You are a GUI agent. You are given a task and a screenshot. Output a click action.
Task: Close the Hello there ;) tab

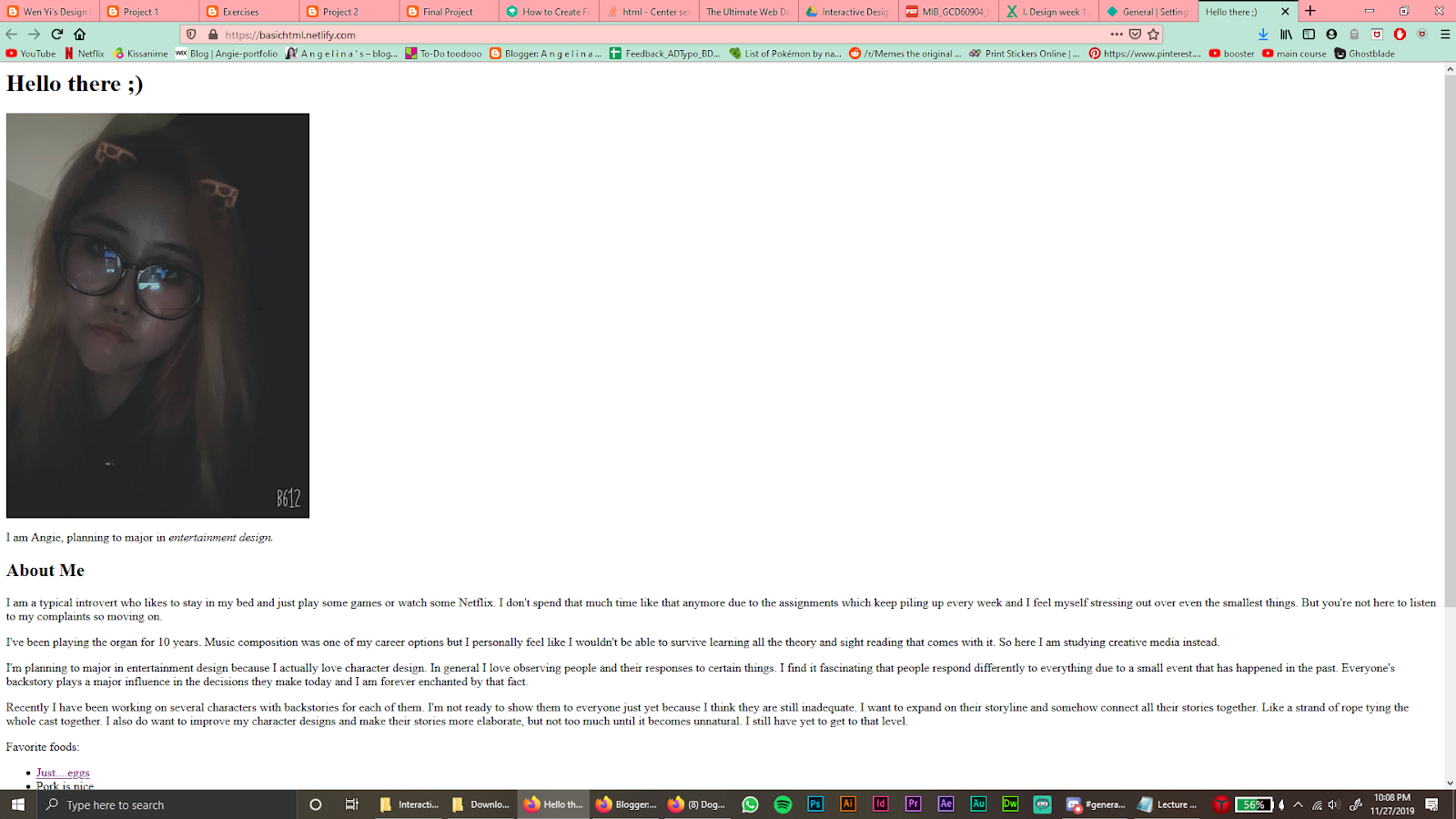click(1285, 12)
